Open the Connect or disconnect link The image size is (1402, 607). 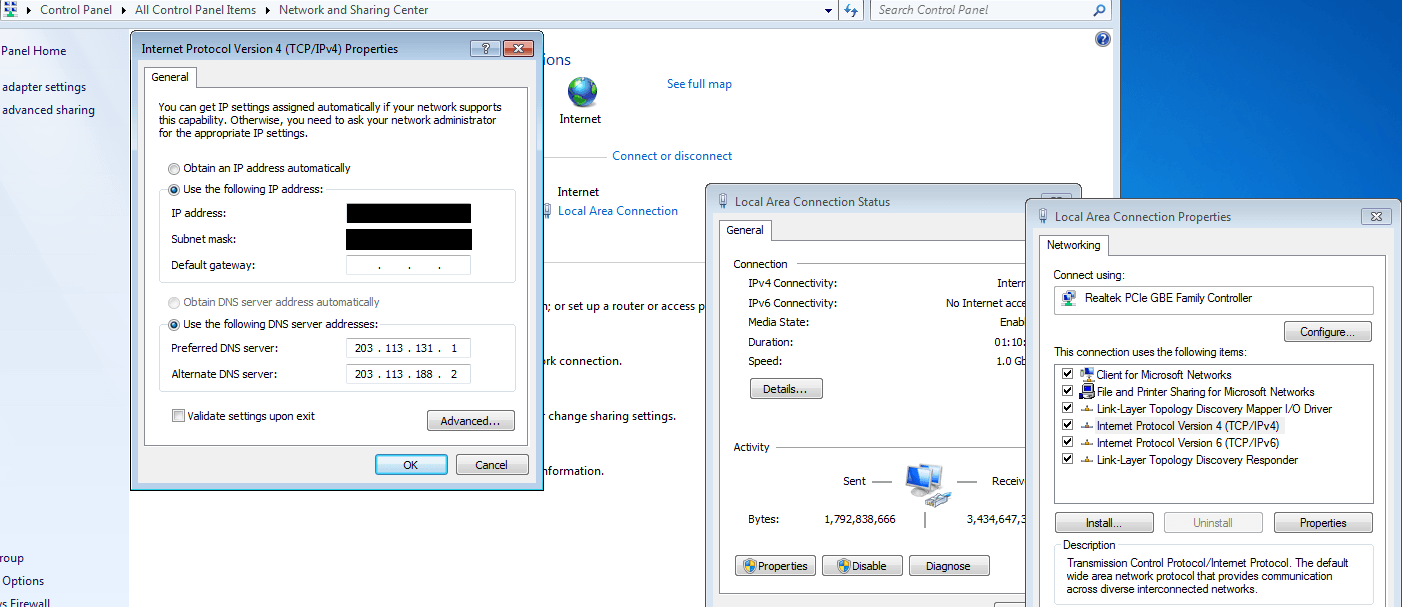tap(672, 156)
